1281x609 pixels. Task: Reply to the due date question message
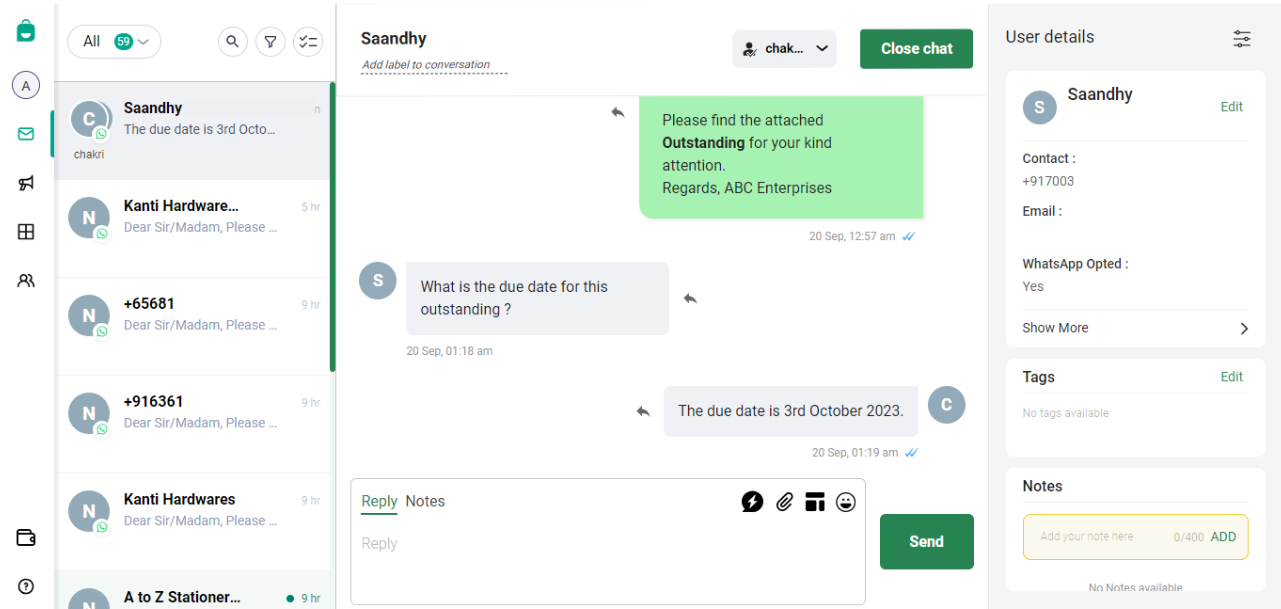[x=690, y=298]
